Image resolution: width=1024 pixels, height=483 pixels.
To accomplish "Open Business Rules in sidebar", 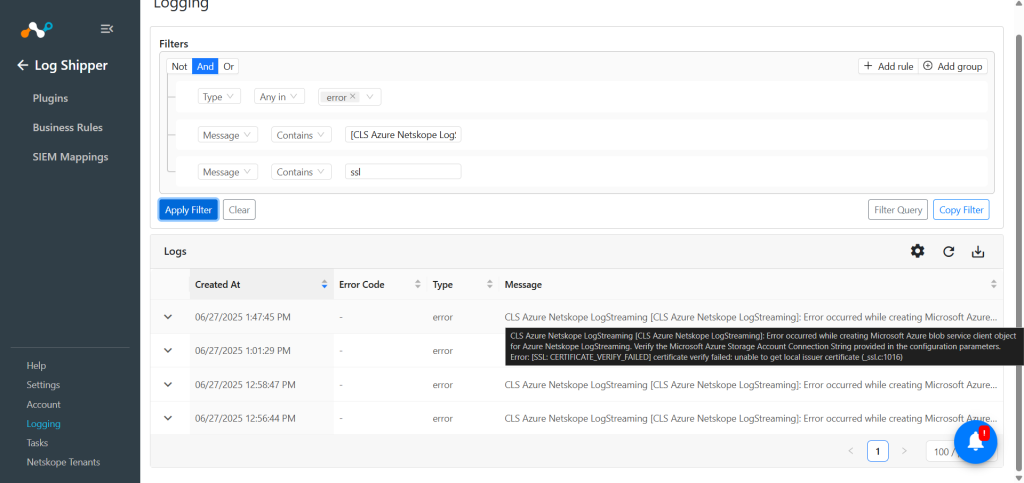I will (x=68, y=128).
